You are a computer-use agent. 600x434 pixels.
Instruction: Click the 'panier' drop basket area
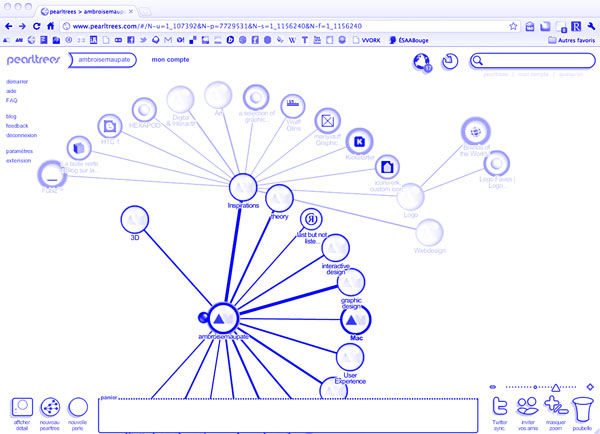[x=288, y=415]
